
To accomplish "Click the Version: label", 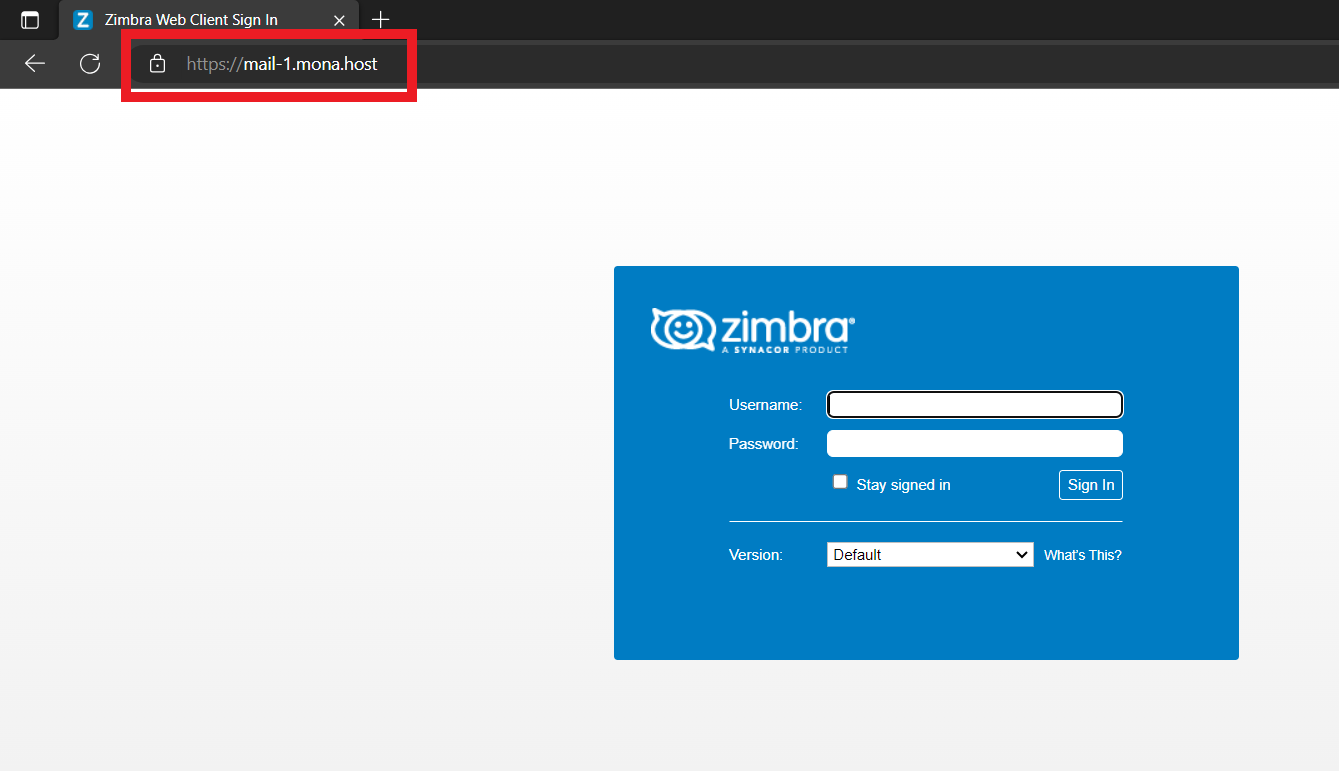I will pyautogui.click(x=756, y=555).
